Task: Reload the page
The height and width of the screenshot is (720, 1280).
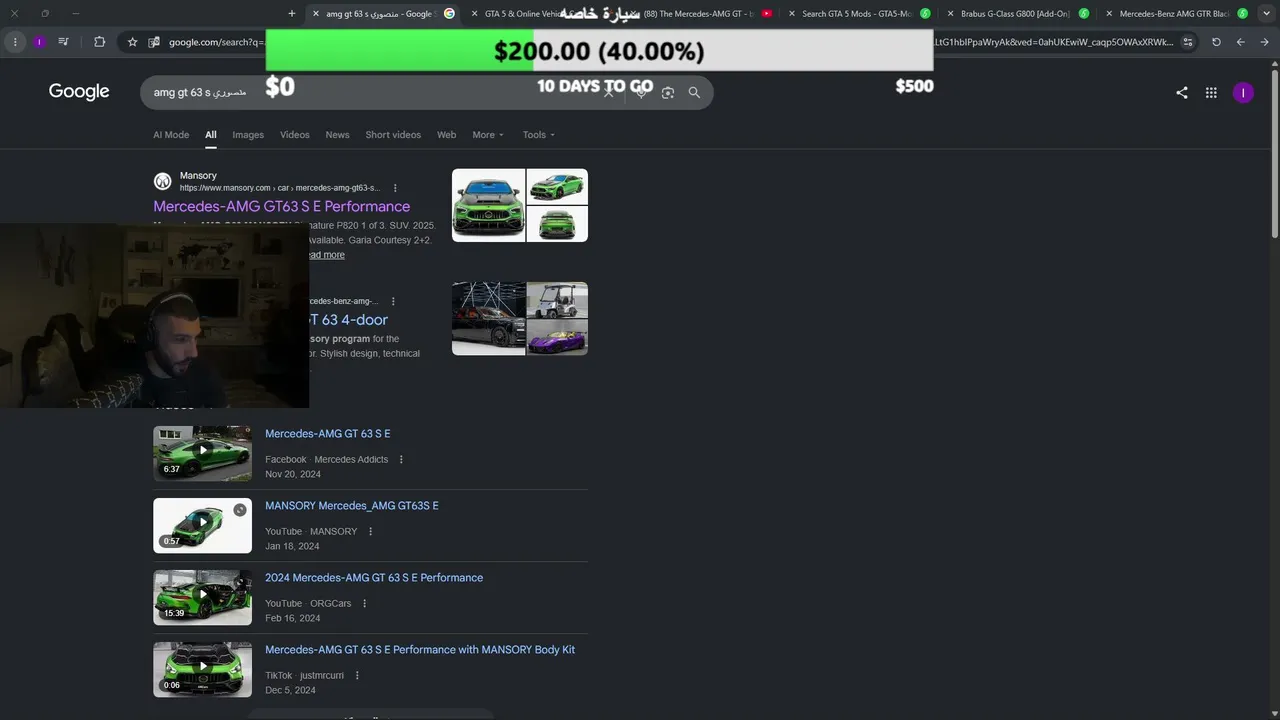Action: (x=1216, y=42)
